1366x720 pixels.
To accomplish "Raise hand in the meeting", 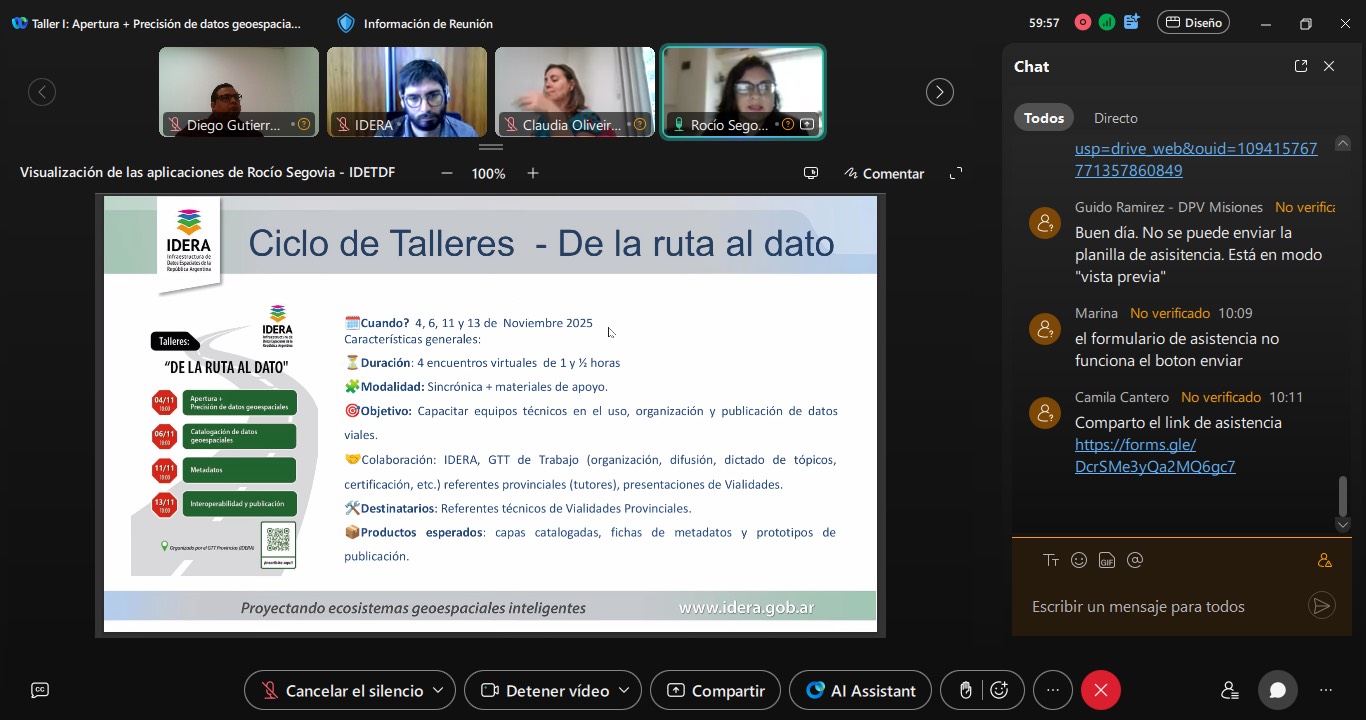I will point(965,690).
